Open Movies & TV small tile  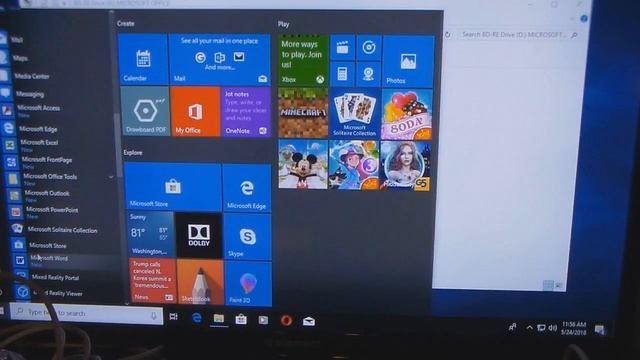(x=342, y=48)
